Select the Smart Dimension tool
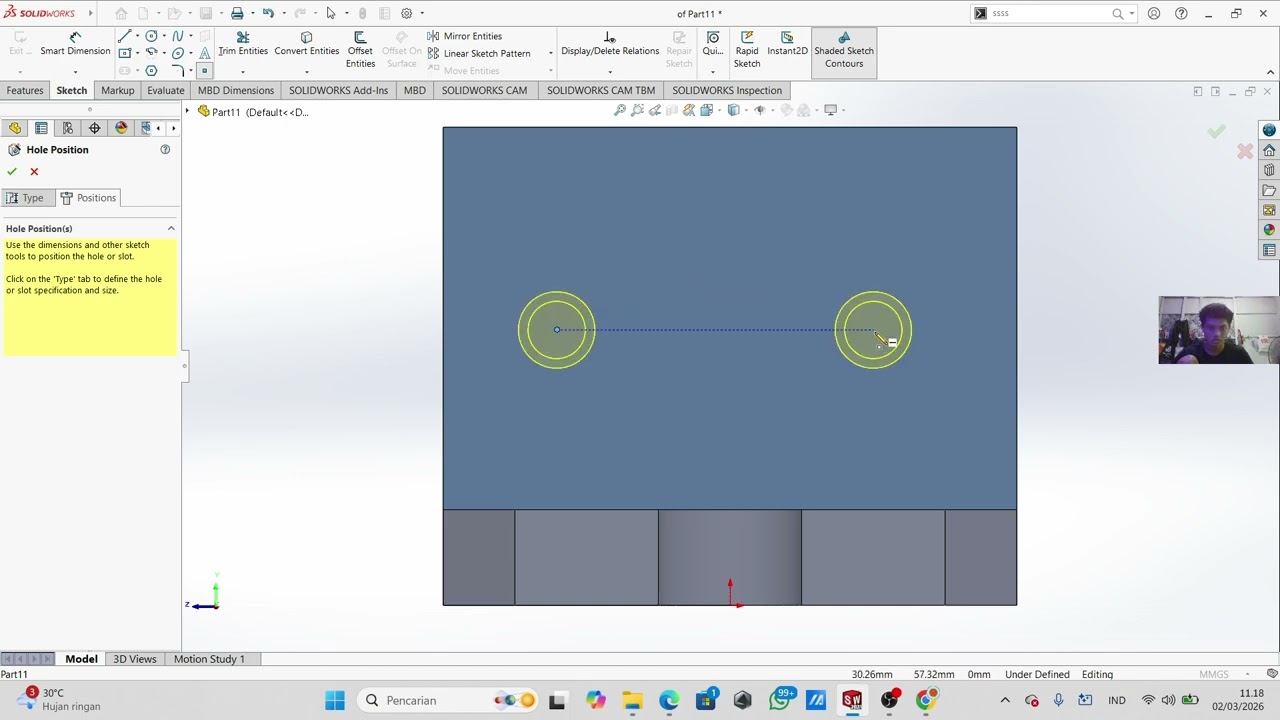This screenshot has width=1280, height=720. tap(75, 45)
